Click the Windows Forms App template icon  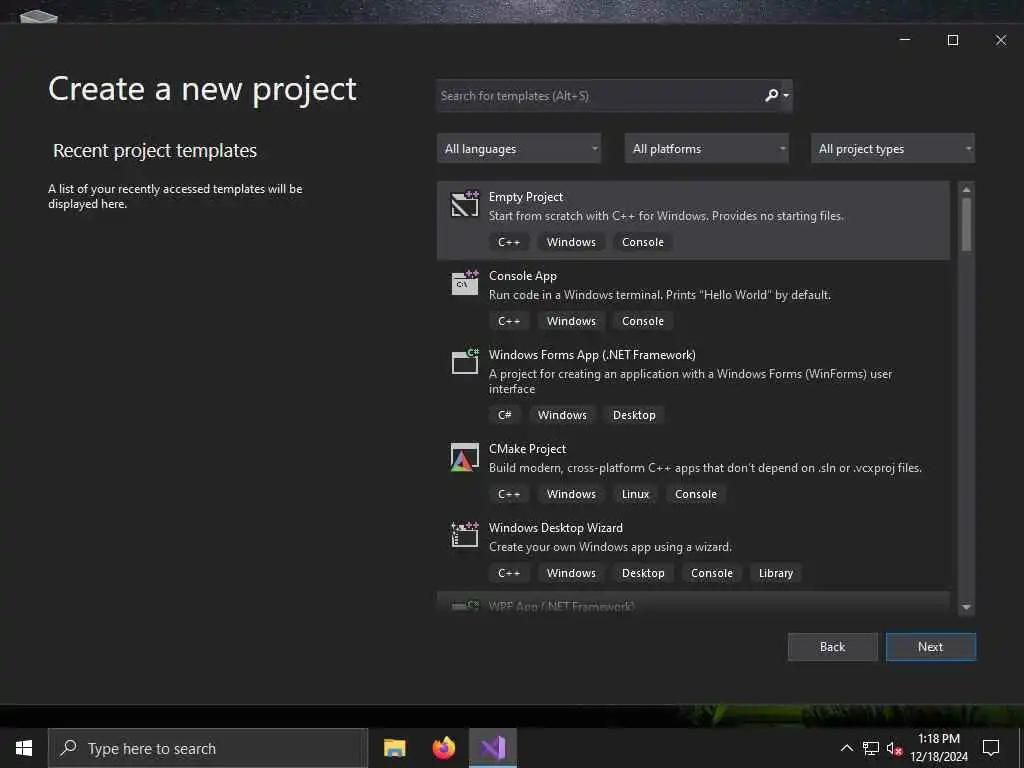[x=464, y=362]
